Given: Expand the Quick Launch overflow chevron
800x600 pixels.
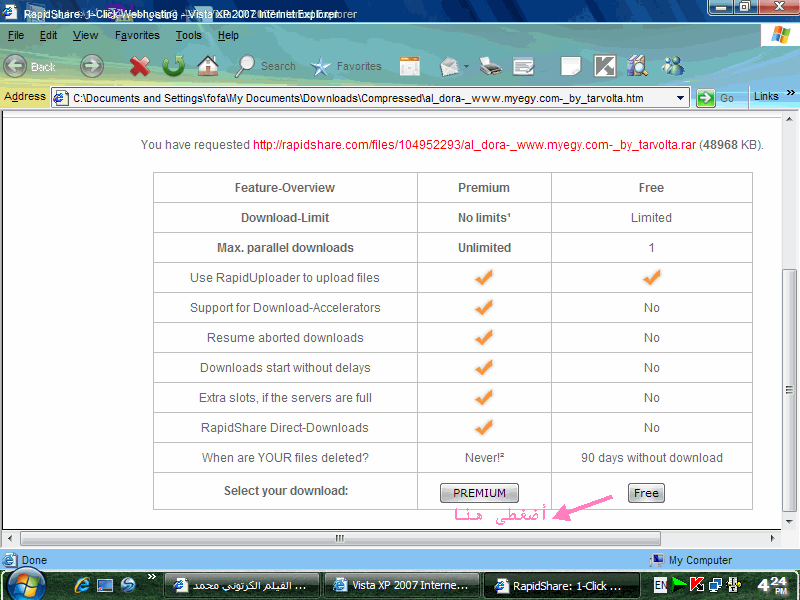Looking at the screenshot, I should coord(152,577).
